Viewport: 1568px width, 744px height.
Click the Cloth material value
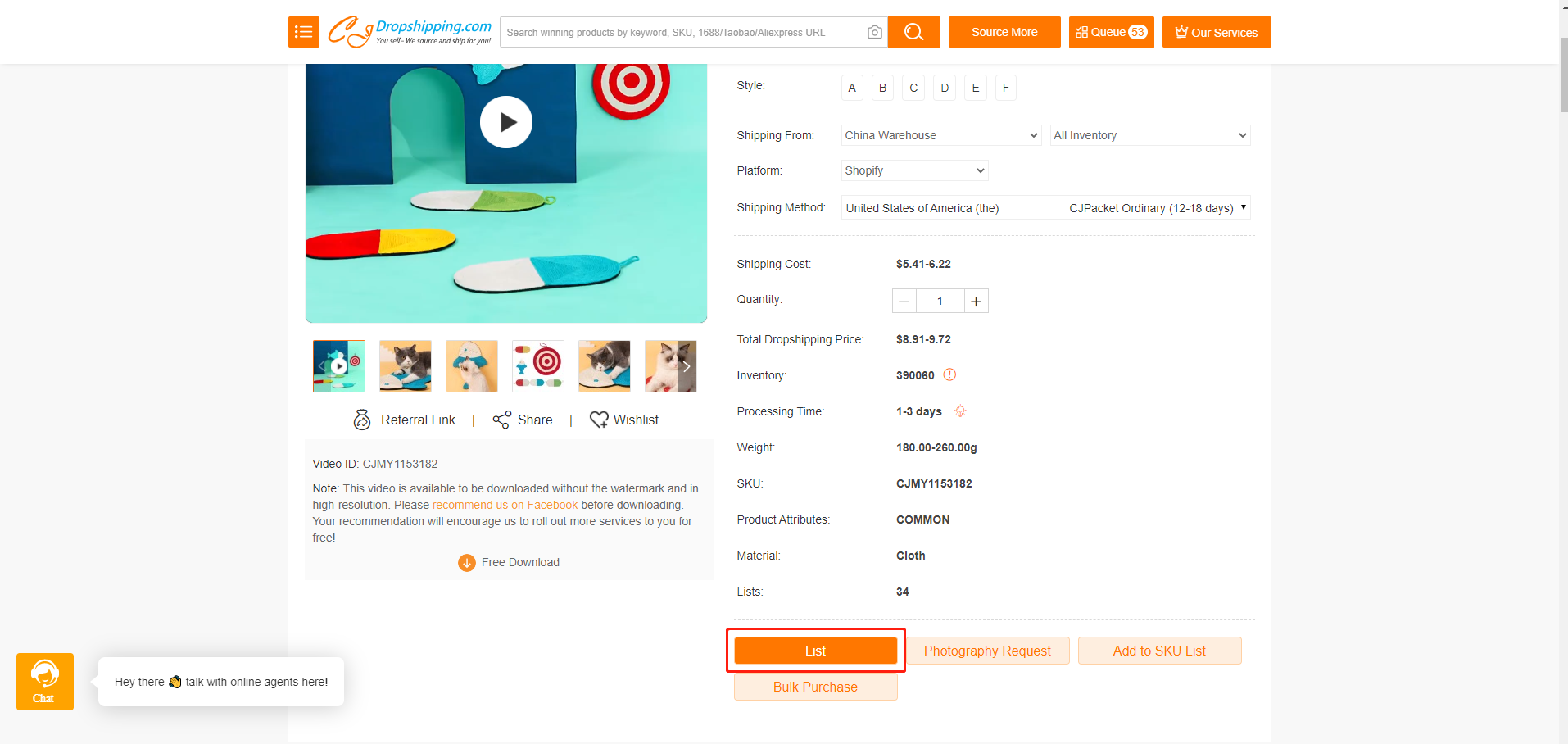click(x=911, y=556)
